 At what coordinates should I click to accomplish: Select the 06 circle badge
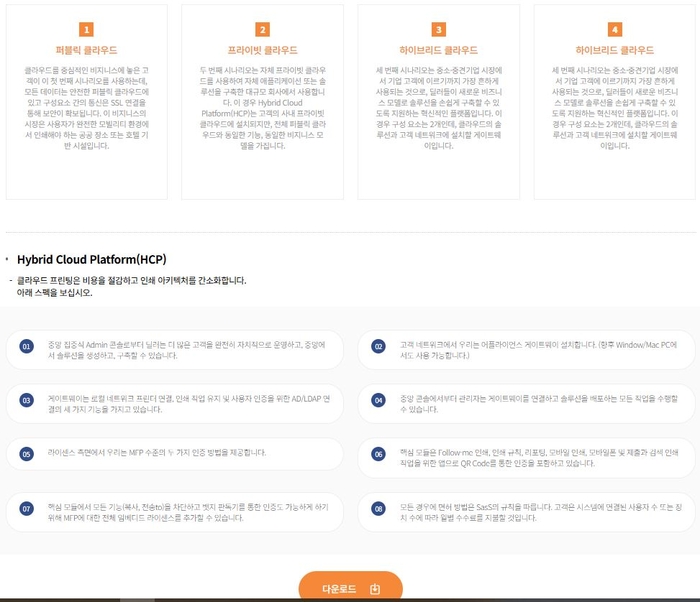pyautogui.click(x=378, y=454)
